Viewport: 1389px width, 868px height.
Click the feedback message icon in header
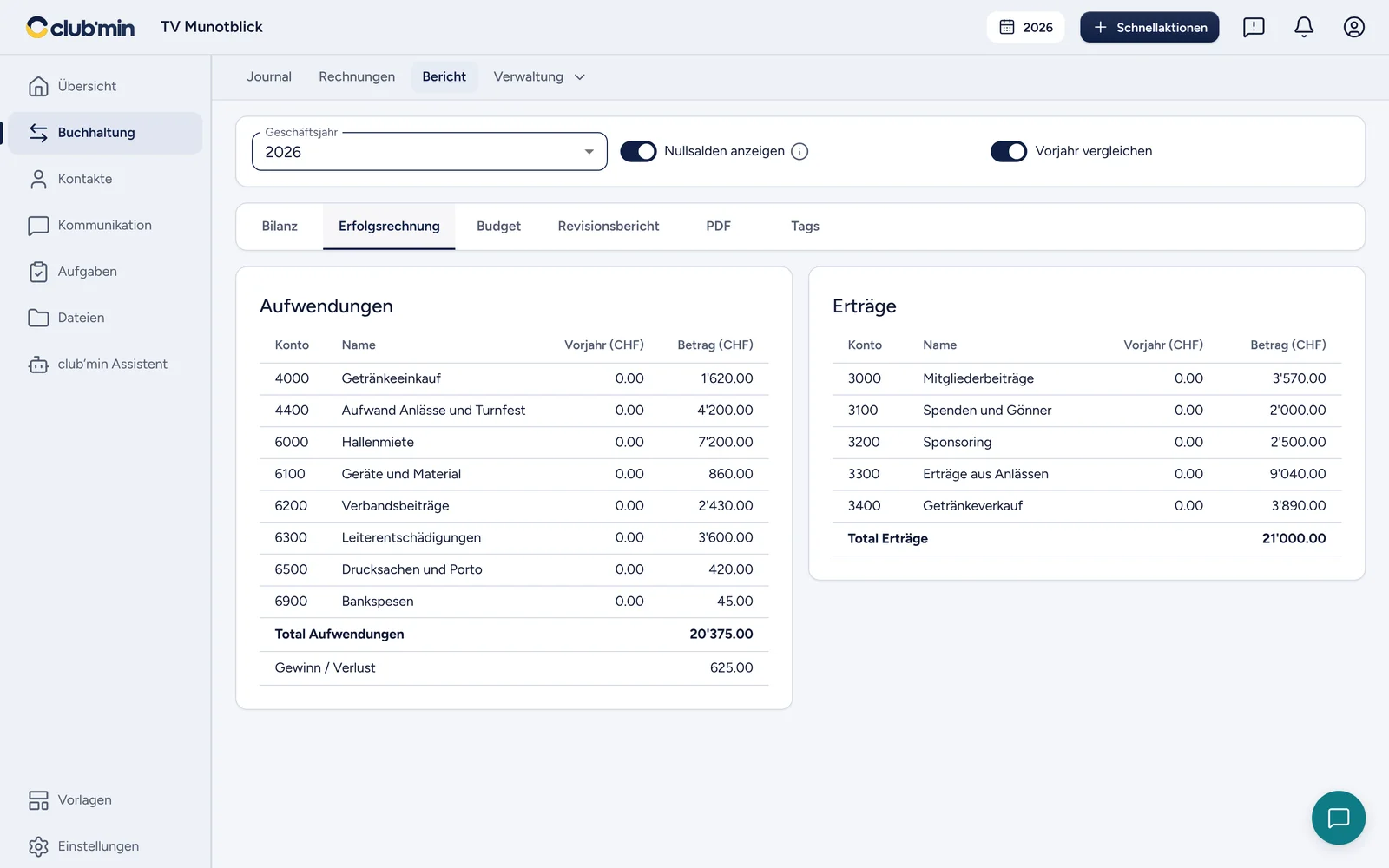tap(1254, 27)
